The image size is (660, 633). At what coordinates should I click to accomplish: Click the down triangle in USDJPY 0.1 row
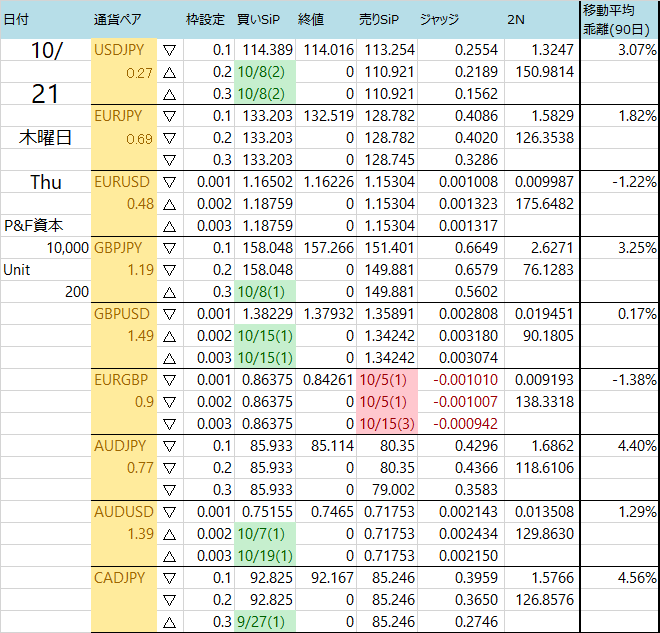tap(170, 51)
